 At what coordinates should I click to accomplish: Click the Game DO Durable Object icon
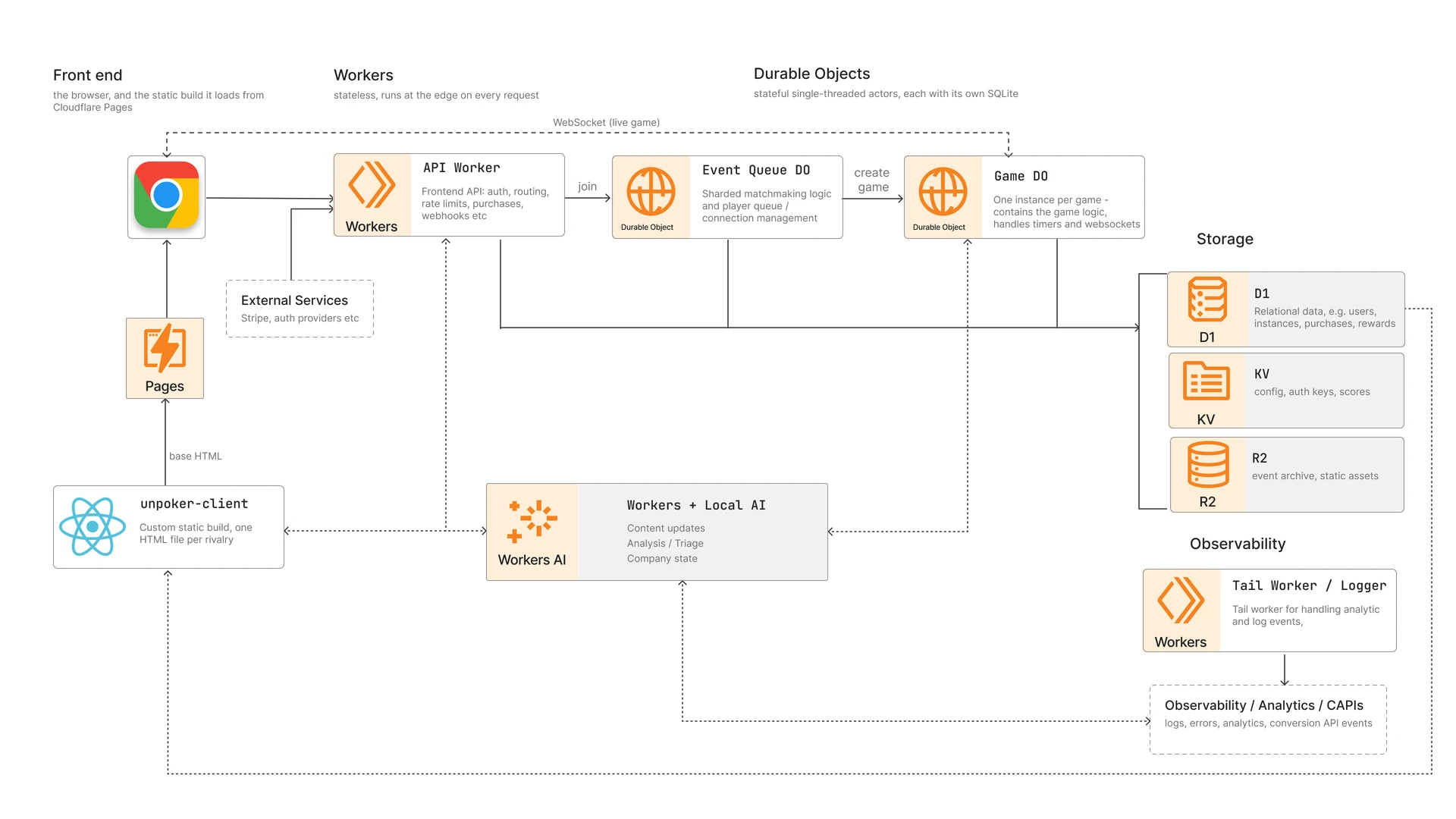click(943, 192)
